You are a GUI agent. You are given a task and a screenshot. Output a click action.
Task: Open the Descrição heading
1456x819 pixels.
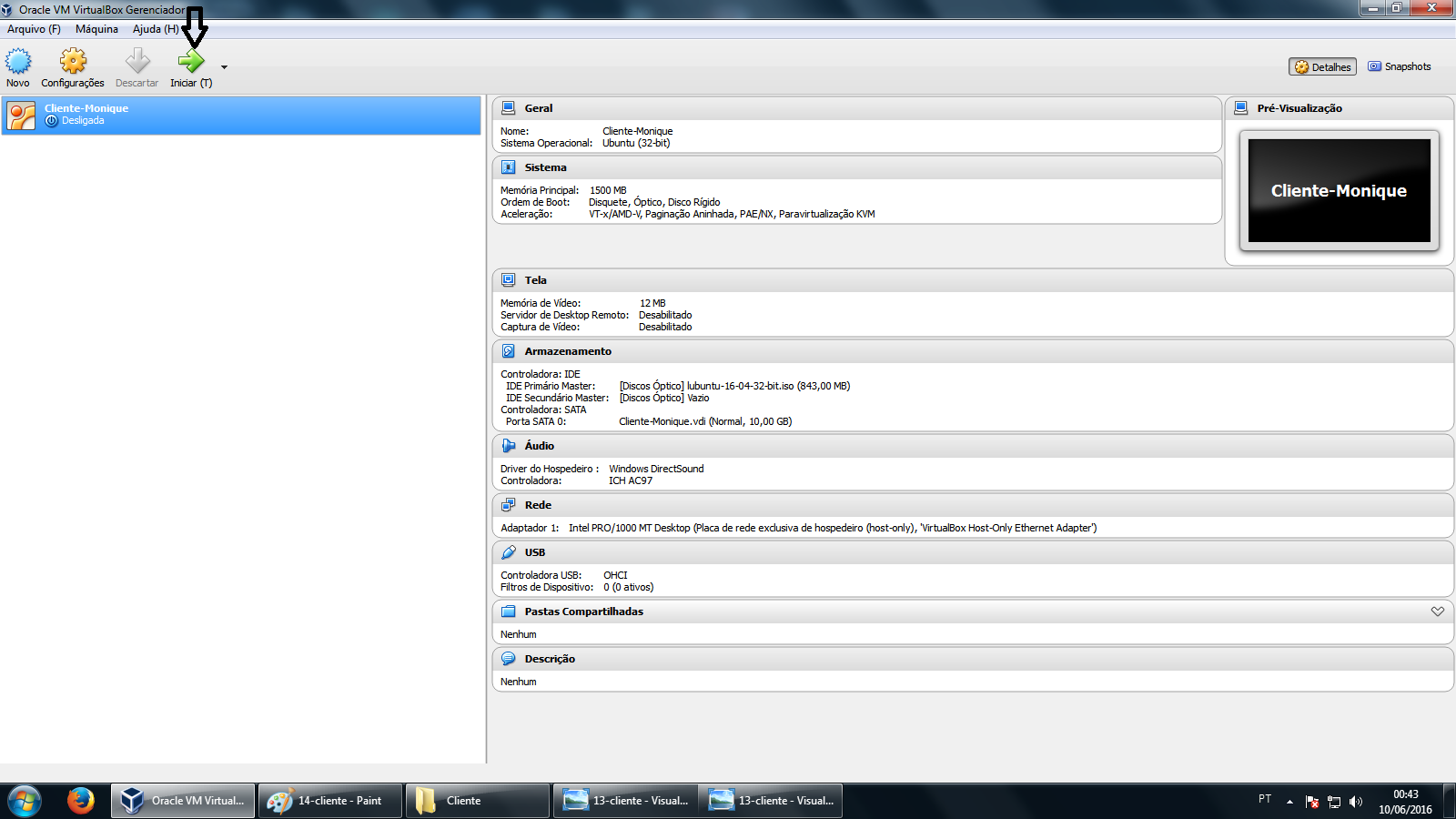pyautogui.click(x=550, y=659)
